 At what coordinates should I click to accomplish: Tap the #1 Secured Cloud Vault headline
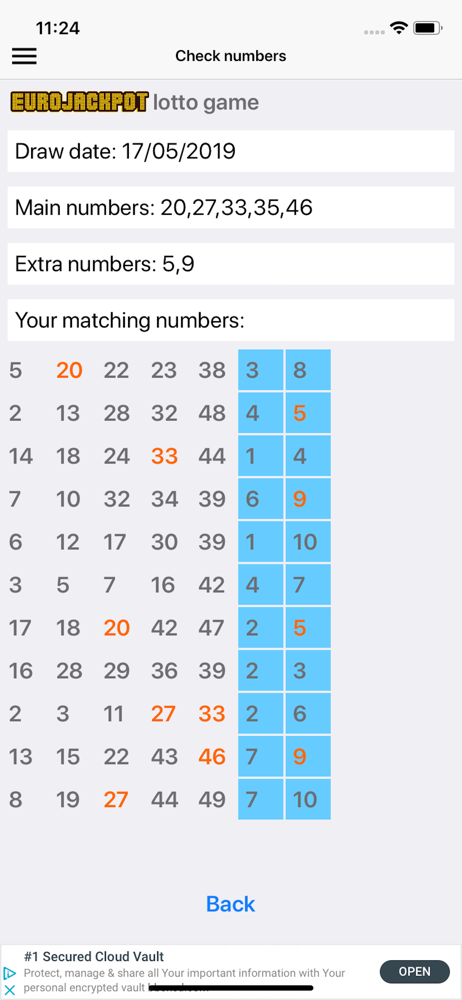[94, 956]
